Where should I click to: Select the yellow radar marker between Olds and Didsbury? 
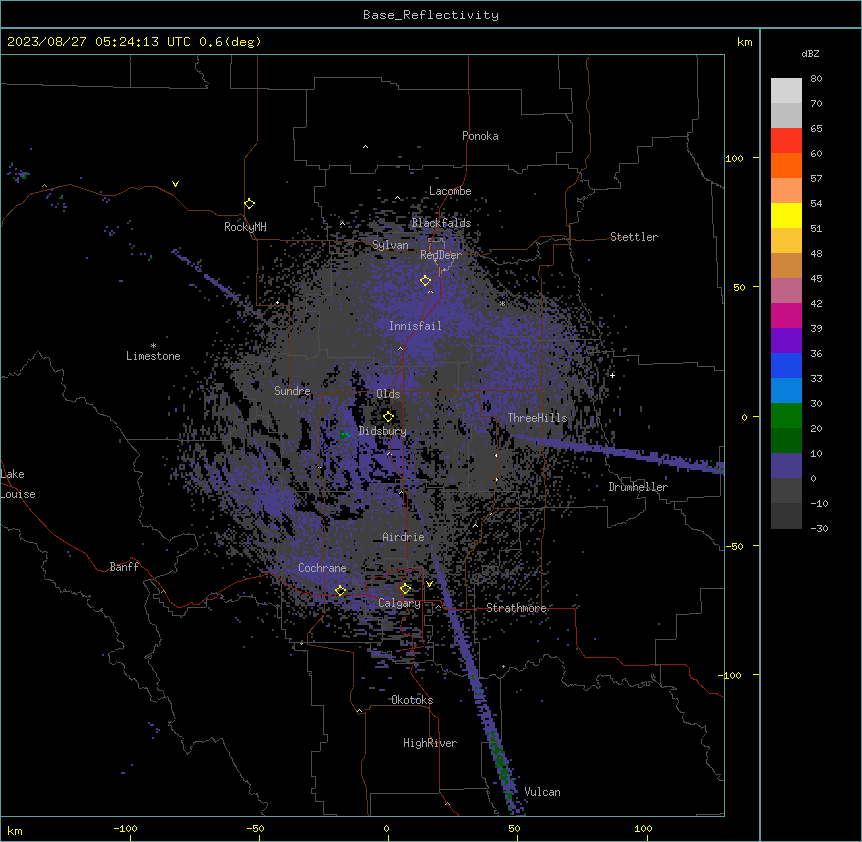point(389,417)
